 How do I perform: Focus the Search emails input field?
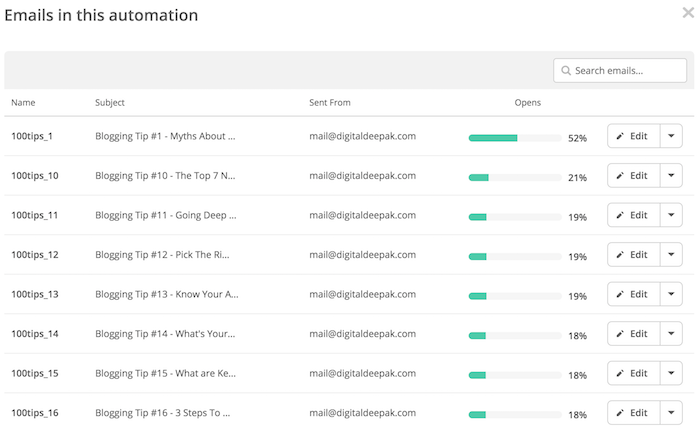pos(620,71)
